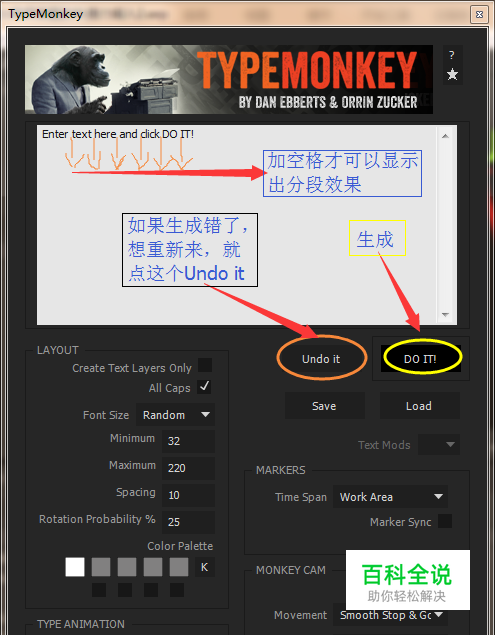Screen dimensions: 495x635
Task: Close the TypeMonkey window
Action: tap(479, 15)
